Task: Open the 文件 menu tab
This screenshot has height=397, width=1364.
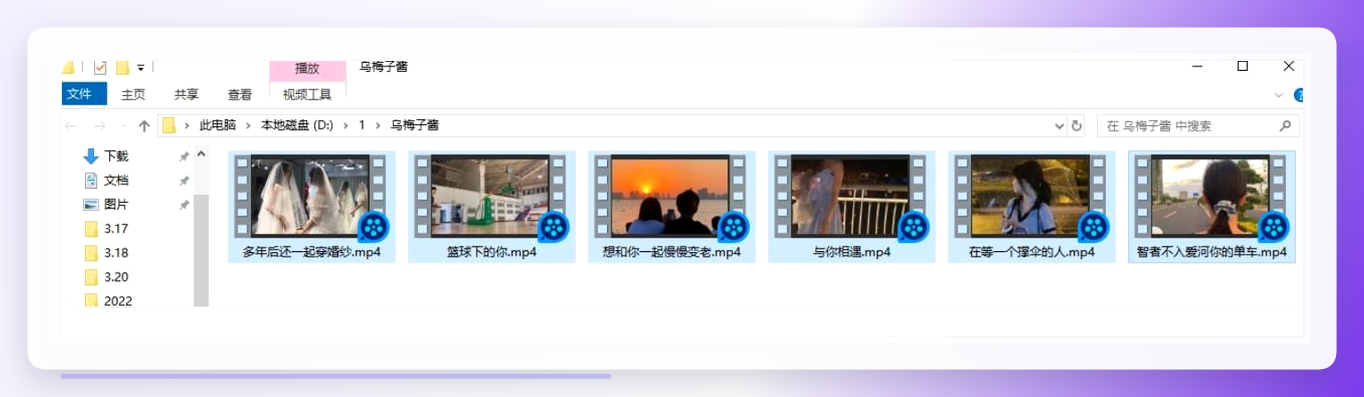Action: point(84,94)
